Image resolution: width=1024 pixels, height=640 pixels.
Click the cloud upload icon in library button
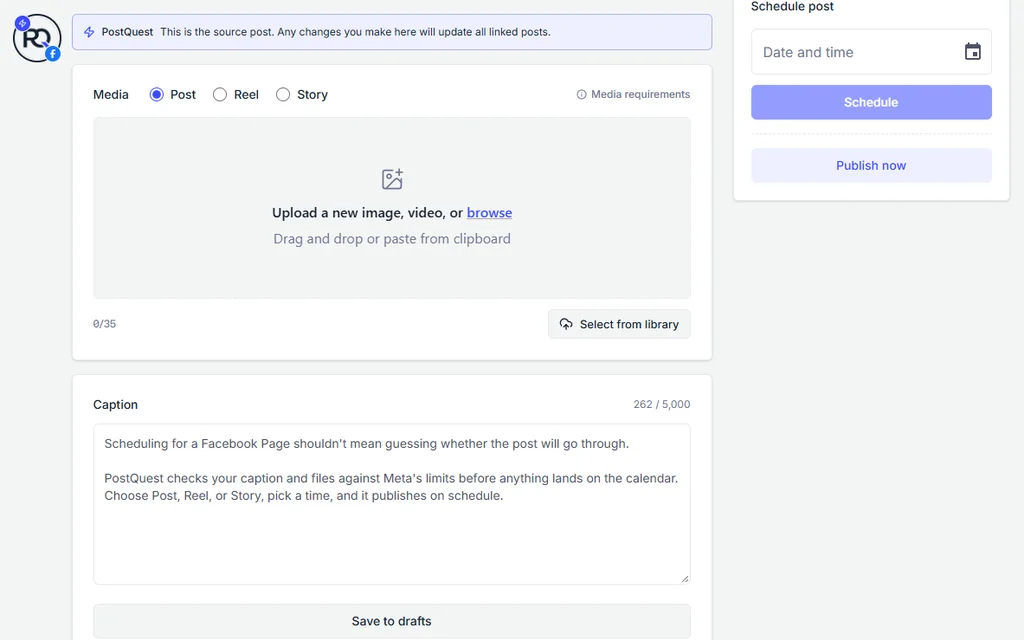point(566,324)
